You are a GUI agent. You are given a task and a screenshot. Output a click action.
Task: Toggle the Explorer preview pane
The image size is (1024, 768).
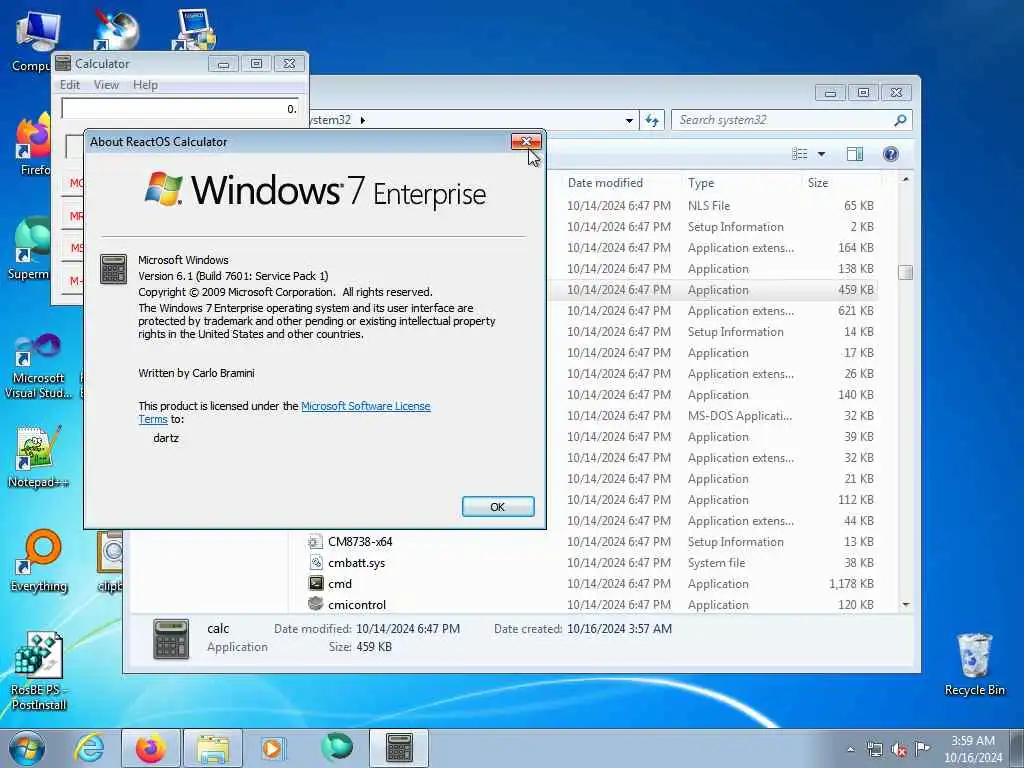click(x=855, y=154)
